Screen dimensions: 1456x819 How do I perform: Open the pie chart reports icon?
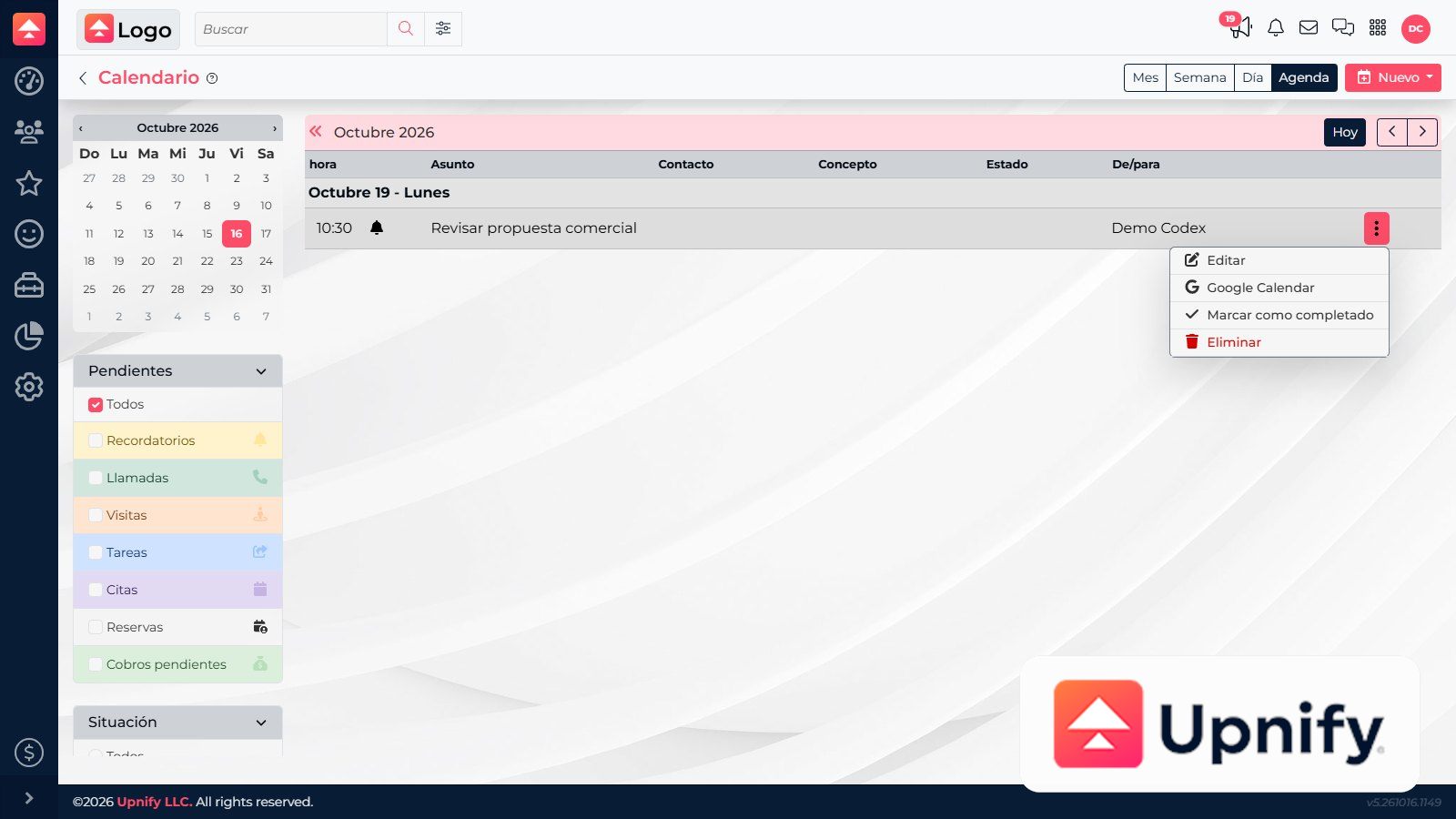tap(29, 336)
